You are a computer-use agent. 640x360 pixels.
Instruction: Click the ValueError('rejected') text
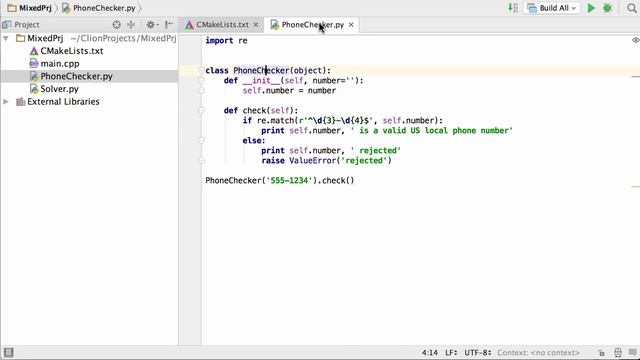[340, 160]
